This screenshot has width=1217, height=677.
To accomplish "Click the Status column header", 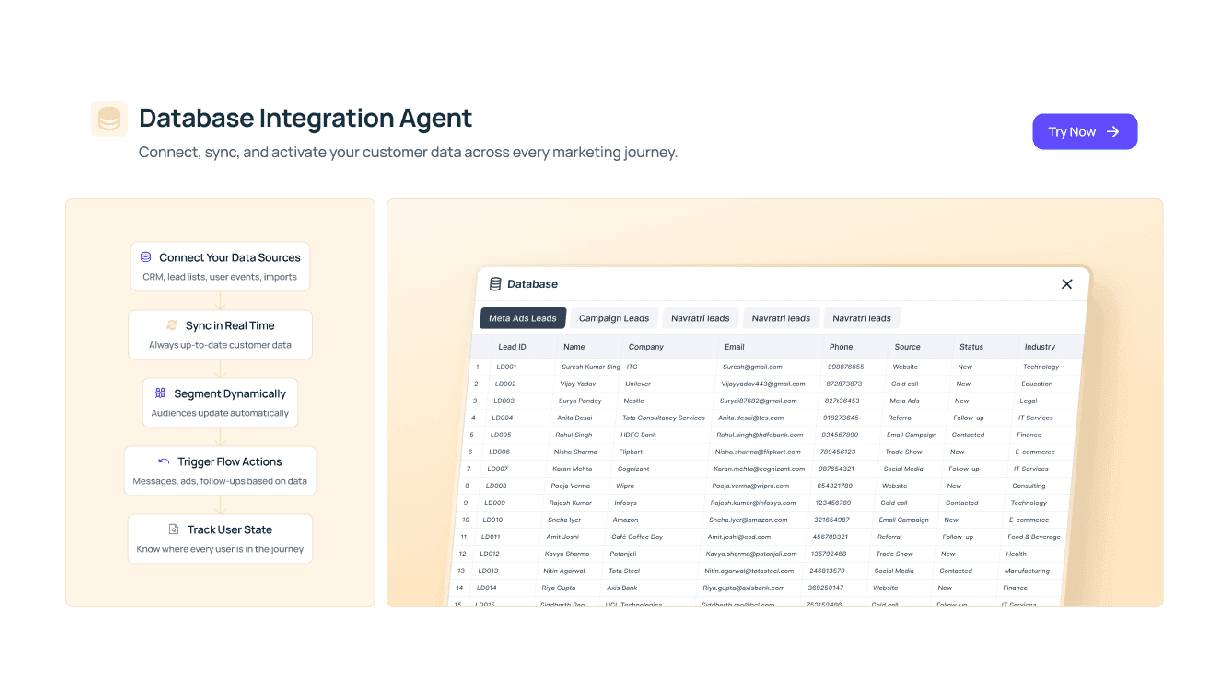I will coord(970,347).
